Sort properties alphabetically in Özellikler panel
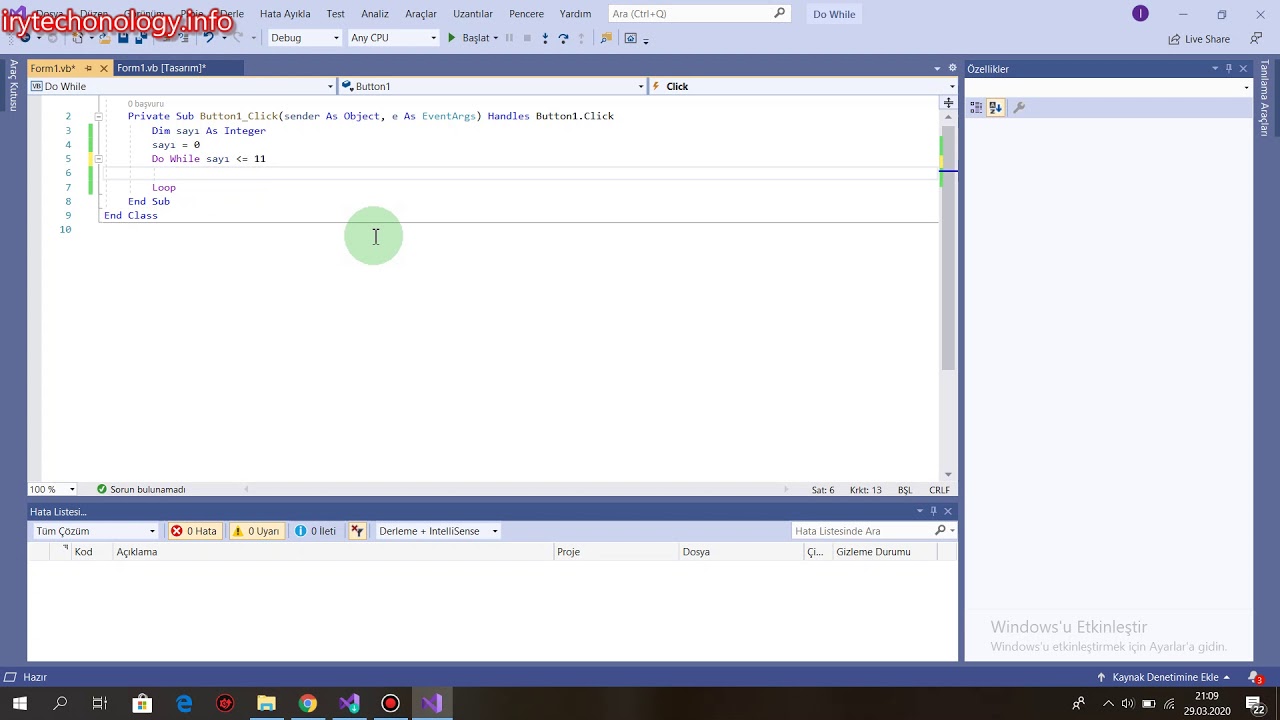Screen dimensions: 1280x720 pos(995,107)
